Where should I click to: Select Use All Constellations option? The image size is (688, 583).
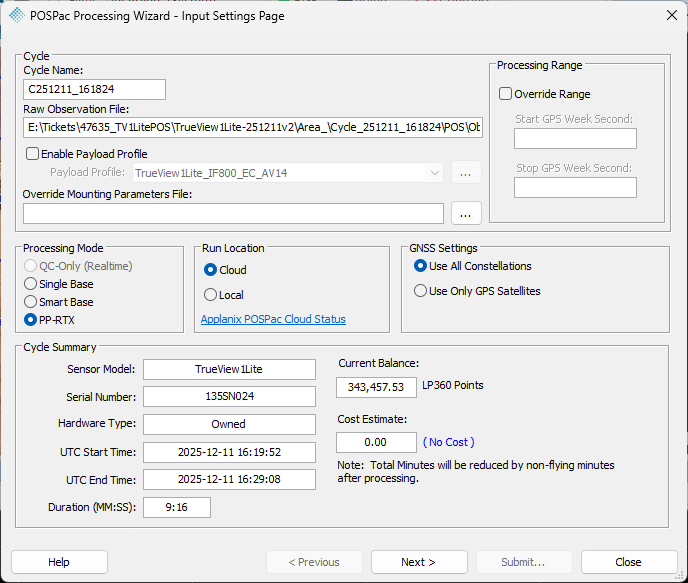pos(420,266)
